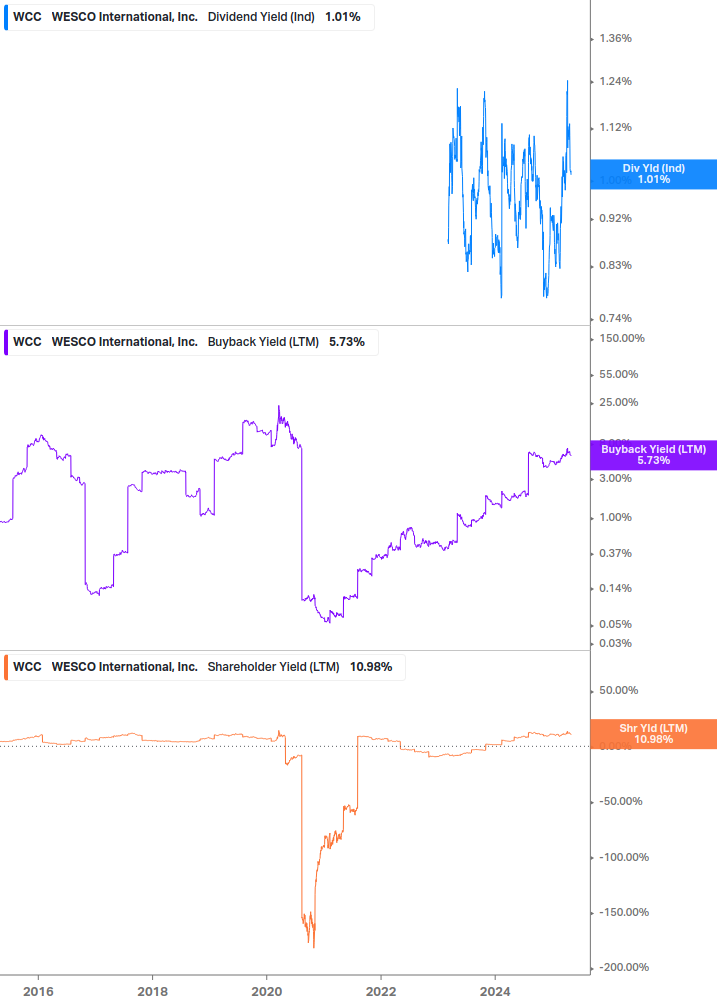Click the 1.01% value in the top legend
Viewport: 717px width, 1005px height.
[343, 17]
